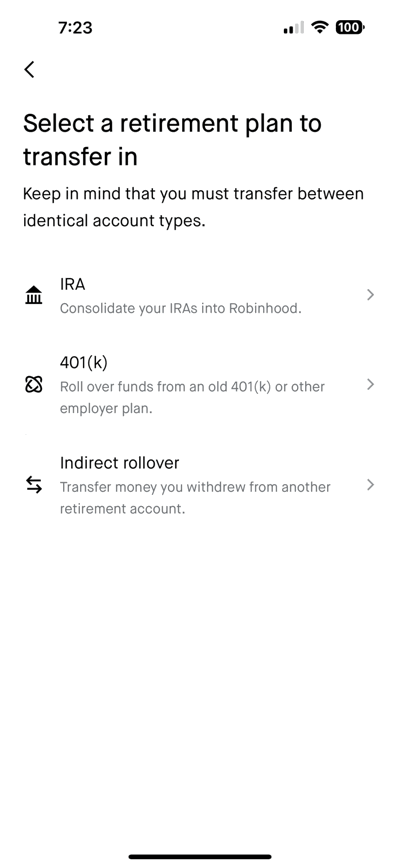The image size is (400, 867).
Task: Tap "Consolidate your IRAs into Robinhood" text
Action: (x=180, y=309)
